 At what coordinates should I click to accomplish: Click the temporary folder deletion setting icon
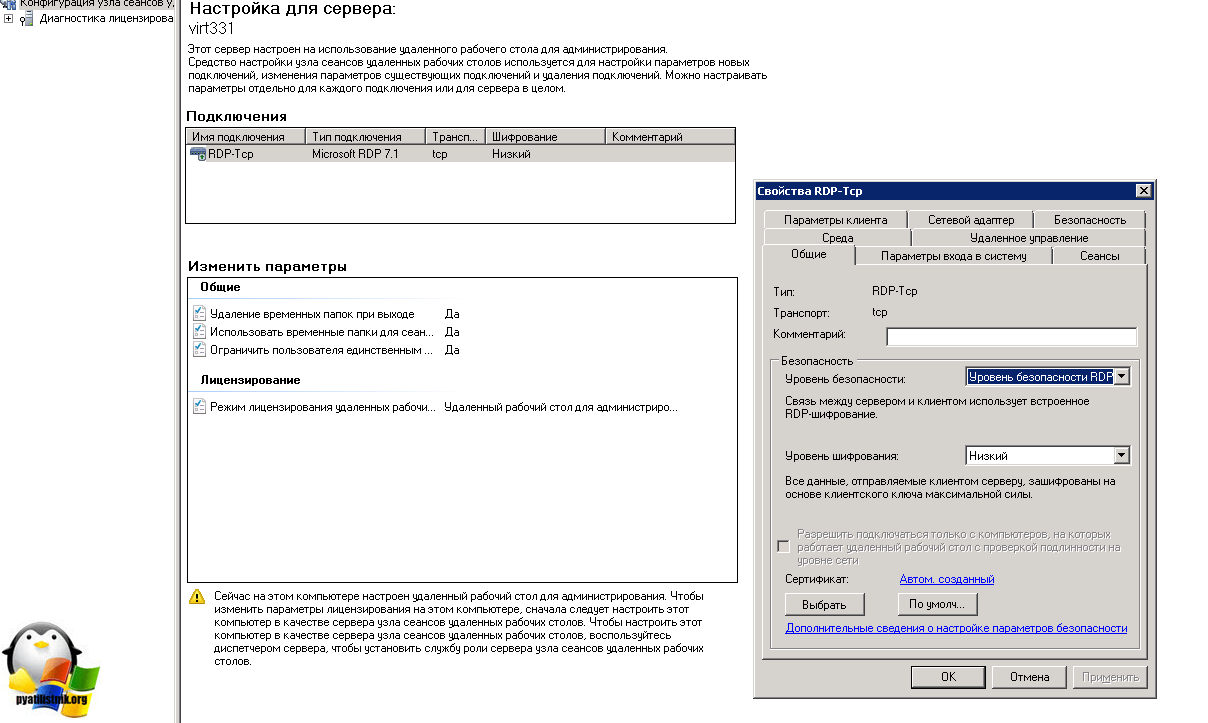click(199, 314)
